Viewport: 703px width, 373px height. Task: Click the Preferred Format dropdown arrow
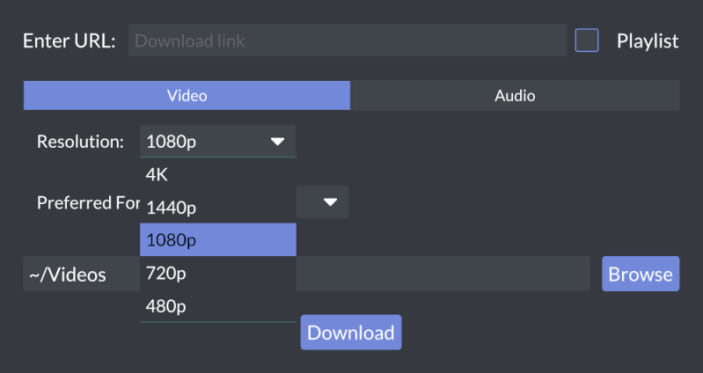coord(330,202)
